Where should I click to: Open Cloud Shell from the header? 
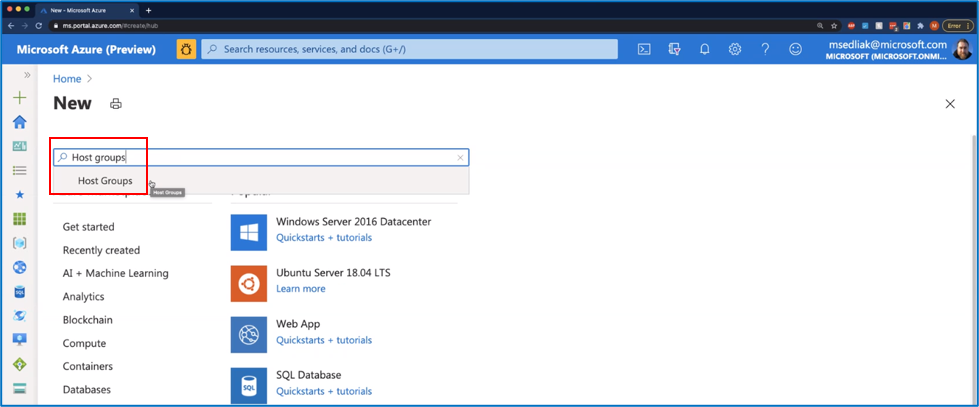[x=644, y=49]
